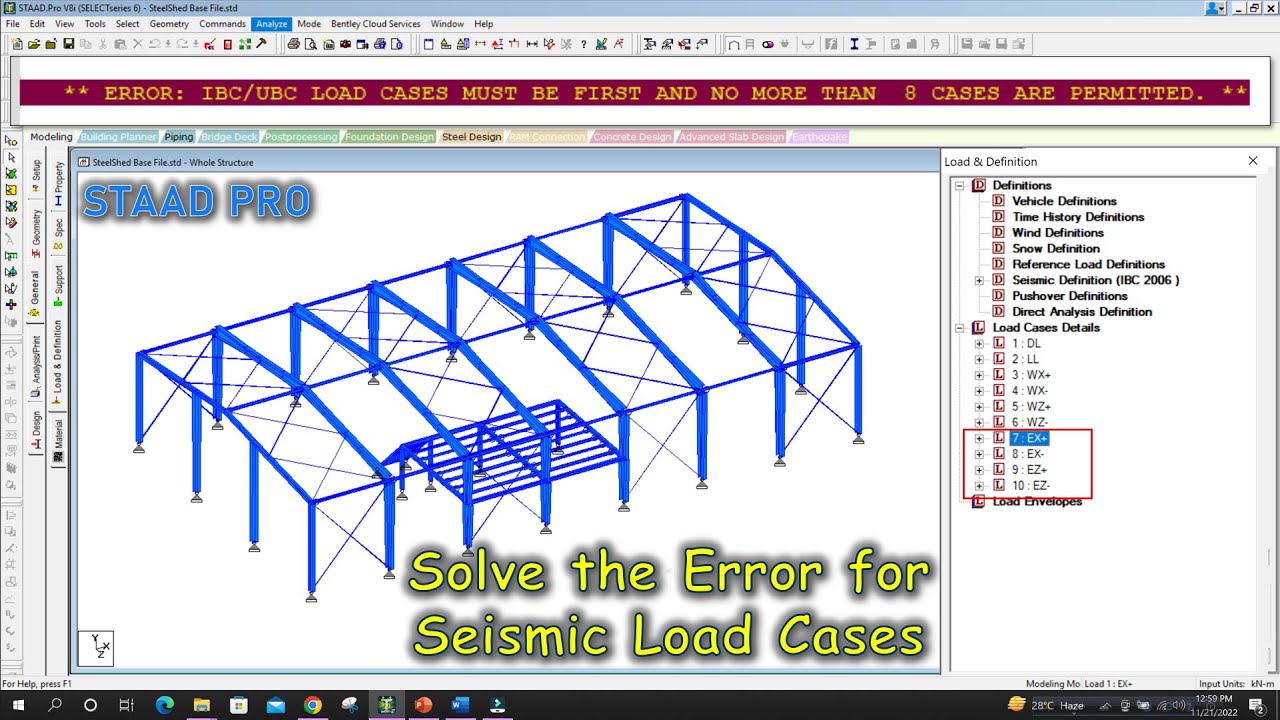1280x720 pixels.
Task: Click the New file toolbar icon
Action: pyautogui.click(x=17, y=44)
